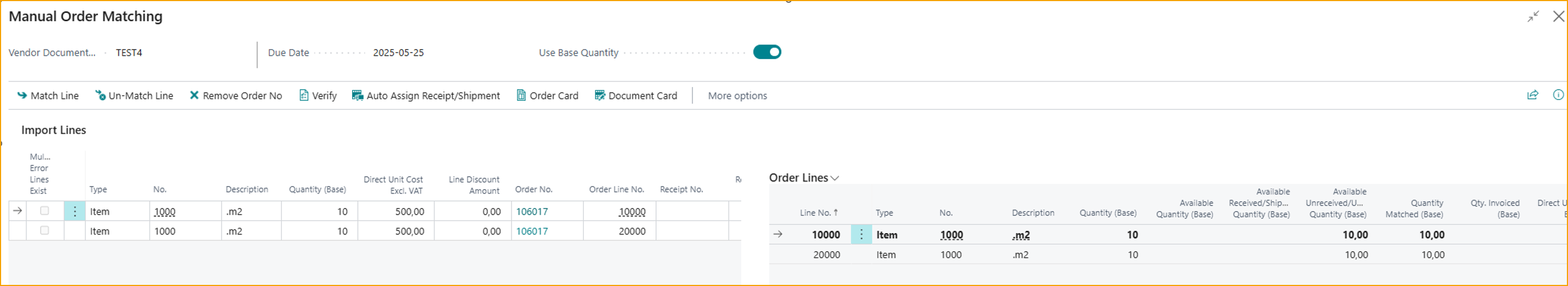Open order 106017 link in second row
Screen dimensions: 1568x286
point(531,231)
